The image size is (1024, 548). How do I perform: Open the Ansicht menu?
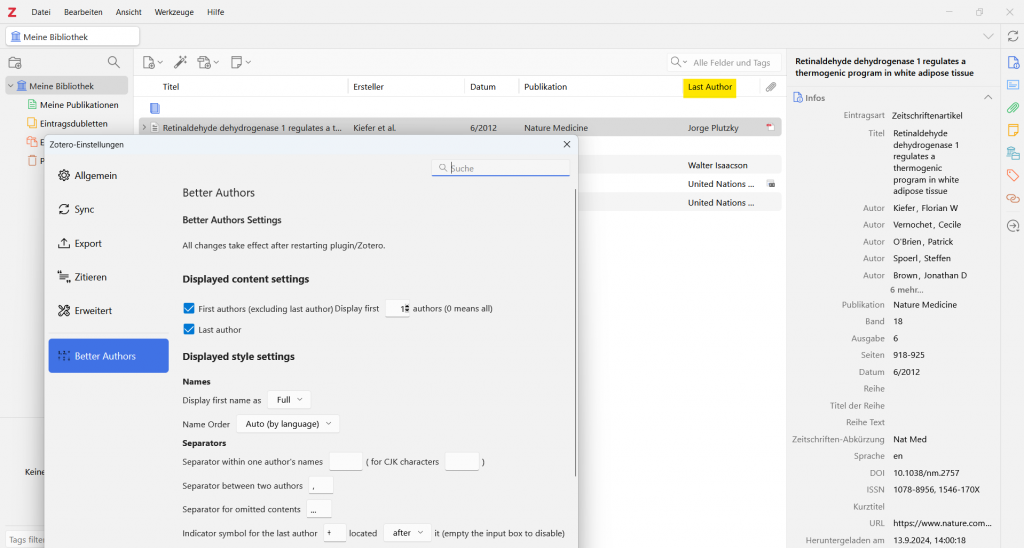pyautogui.click(x=129, y=12)
